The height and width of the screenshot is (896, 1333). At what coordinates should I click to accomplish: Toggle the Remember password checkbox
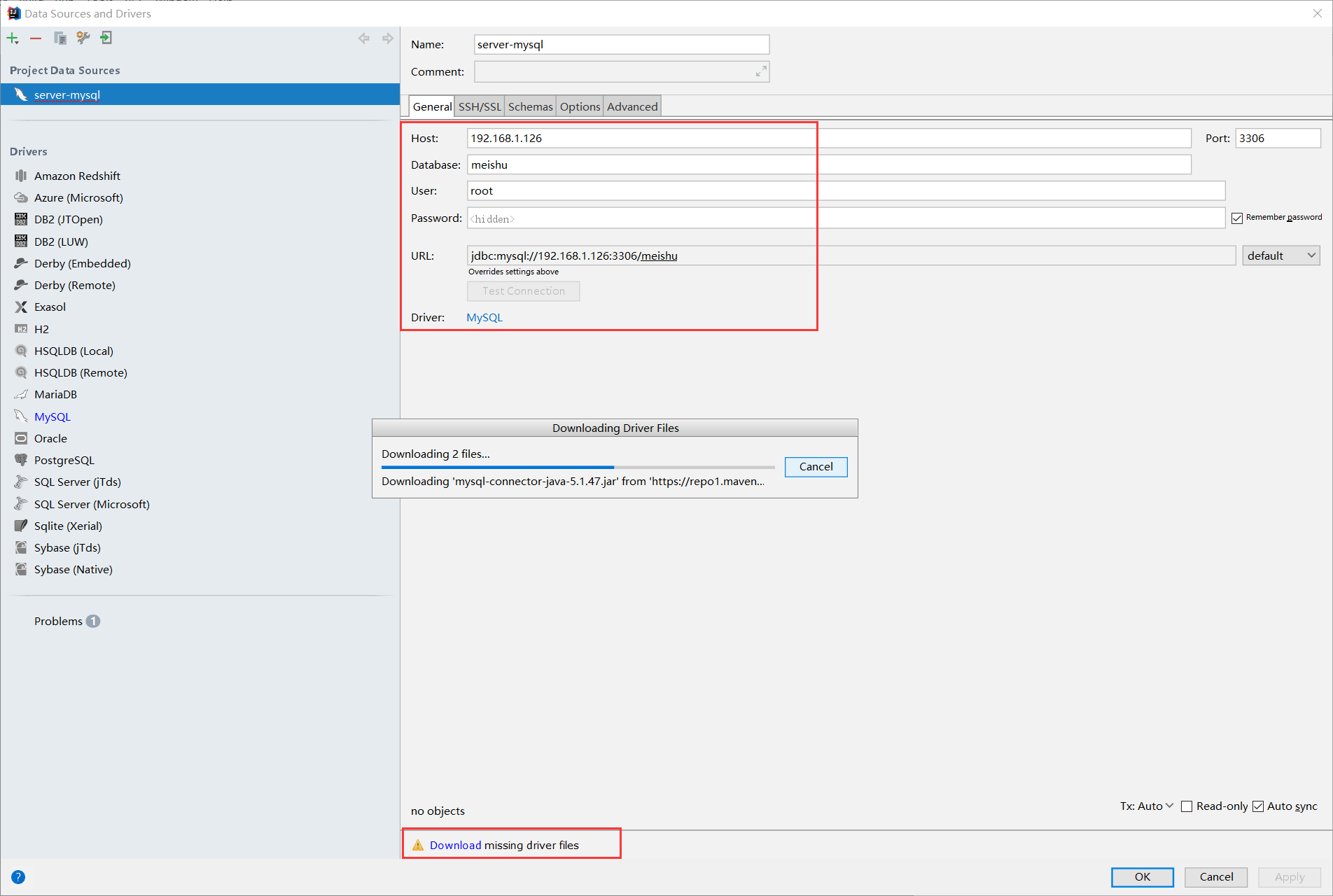(x=1237, y=218)
